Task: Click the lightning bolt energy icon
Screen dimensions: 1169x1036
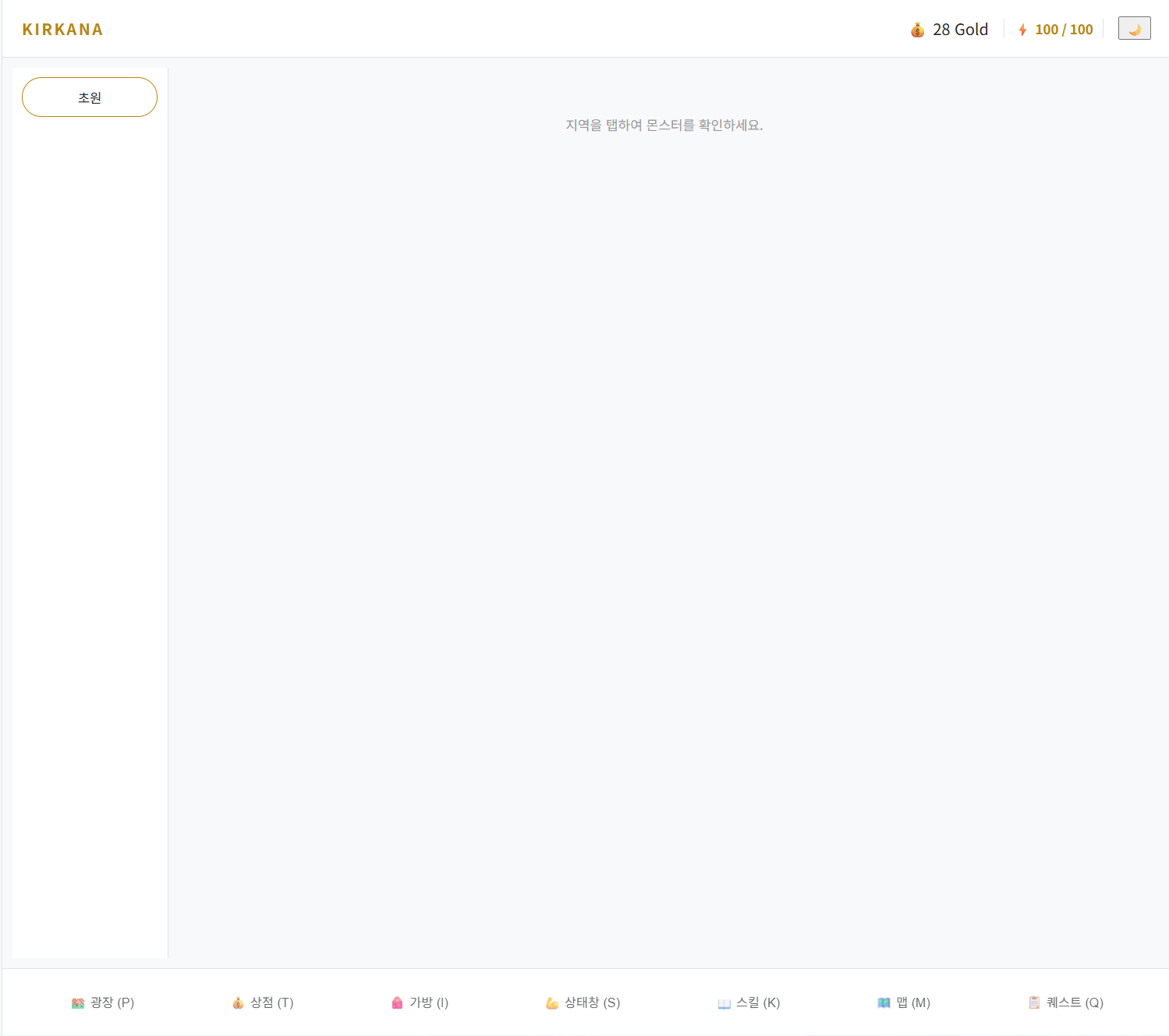Action: (x=1022, y=30)
